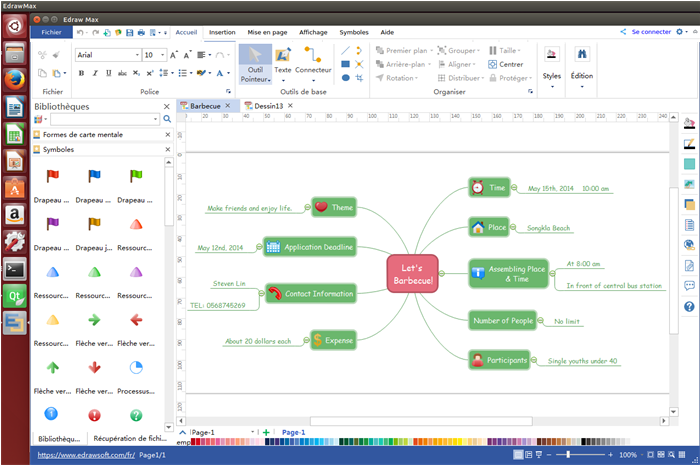Click the red flag Drapeau symbol
Viewport: 700px width, 466px height.
click(52, 177)
